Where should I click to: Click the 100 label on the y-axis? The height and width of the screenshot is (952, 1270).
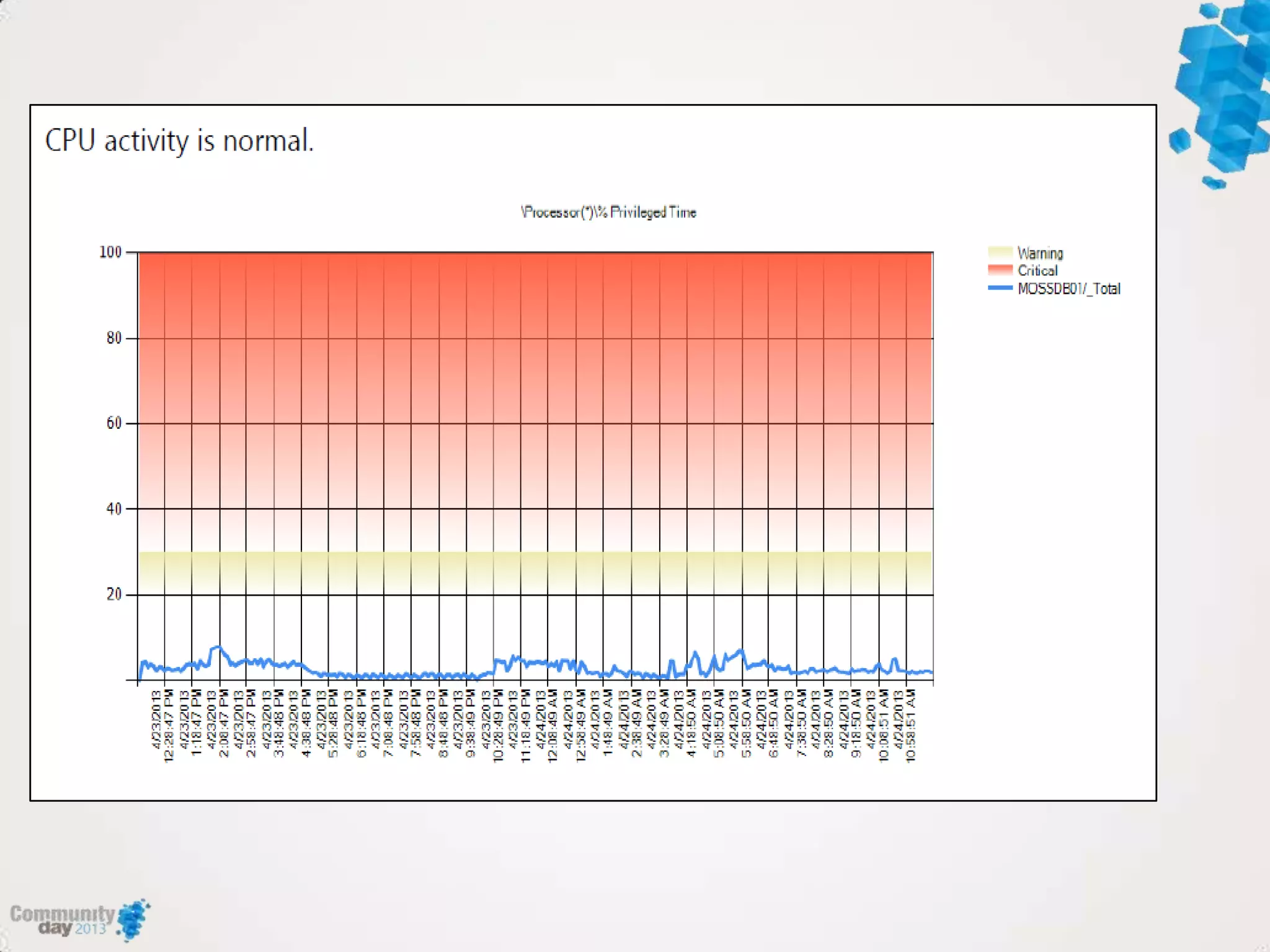point(110,252)
